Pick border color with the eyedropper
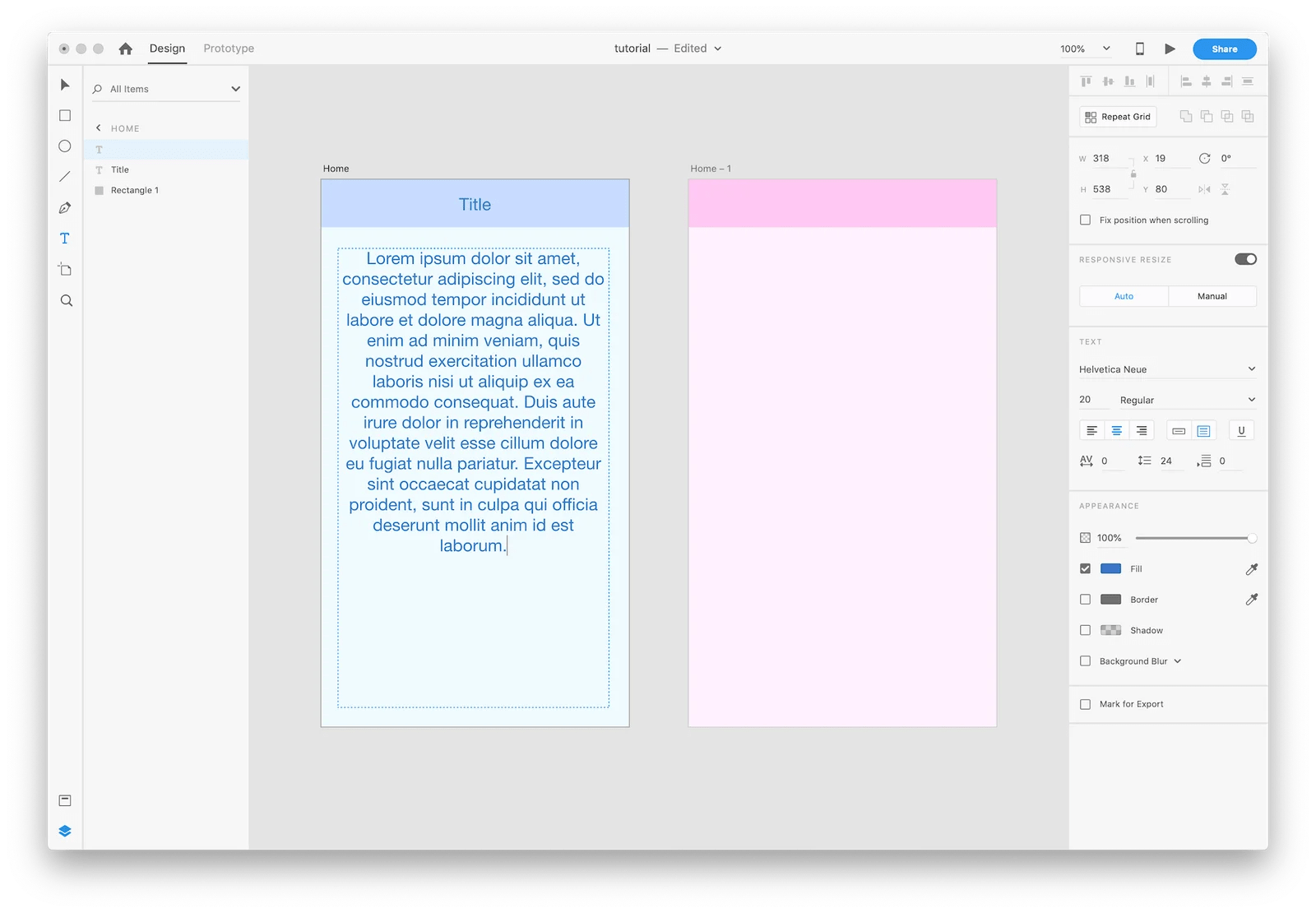This screenshot has height=913, width=1316. [1252, 600]
